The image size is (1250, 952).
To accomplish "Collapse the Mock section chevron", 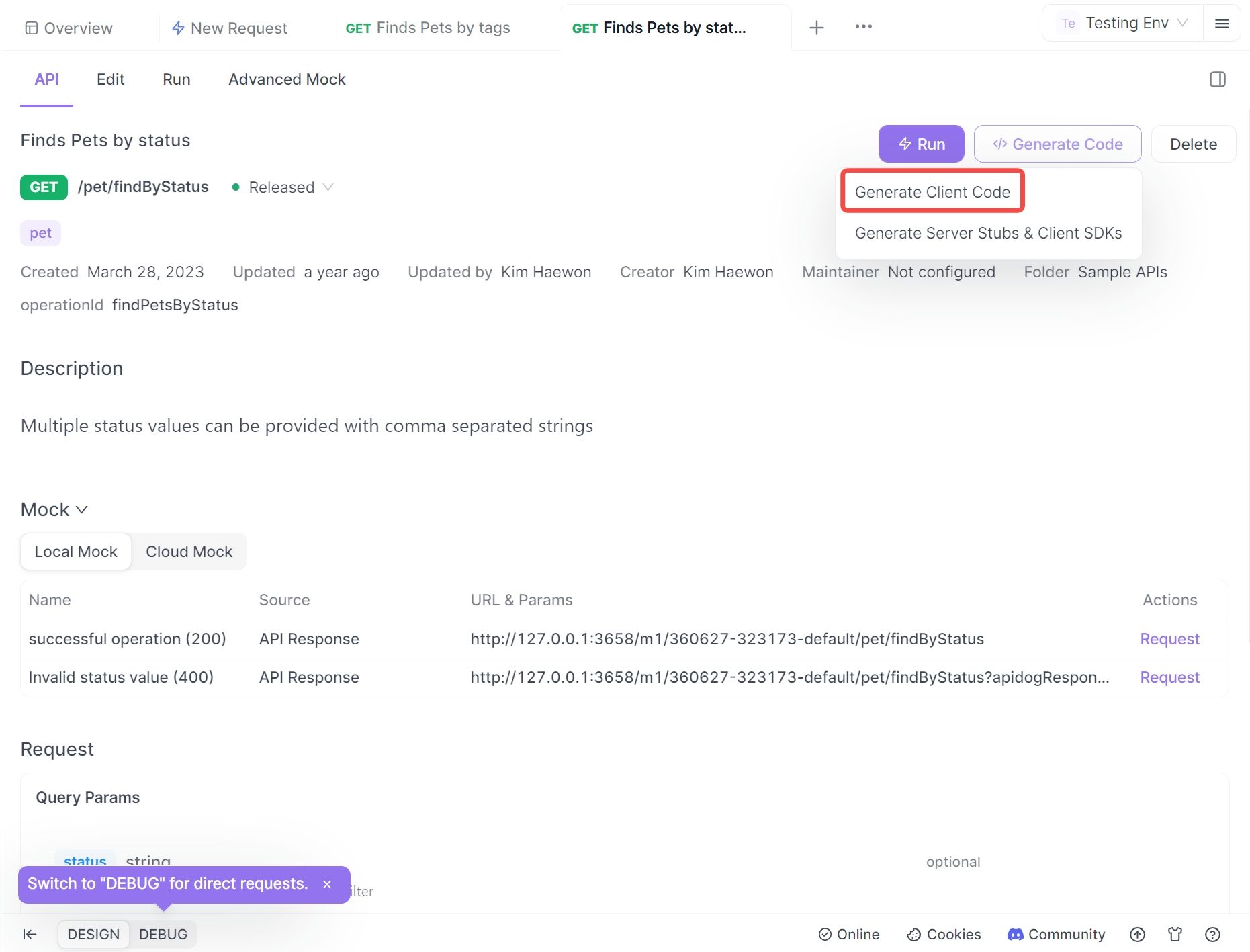I will (x=82, y=509).
